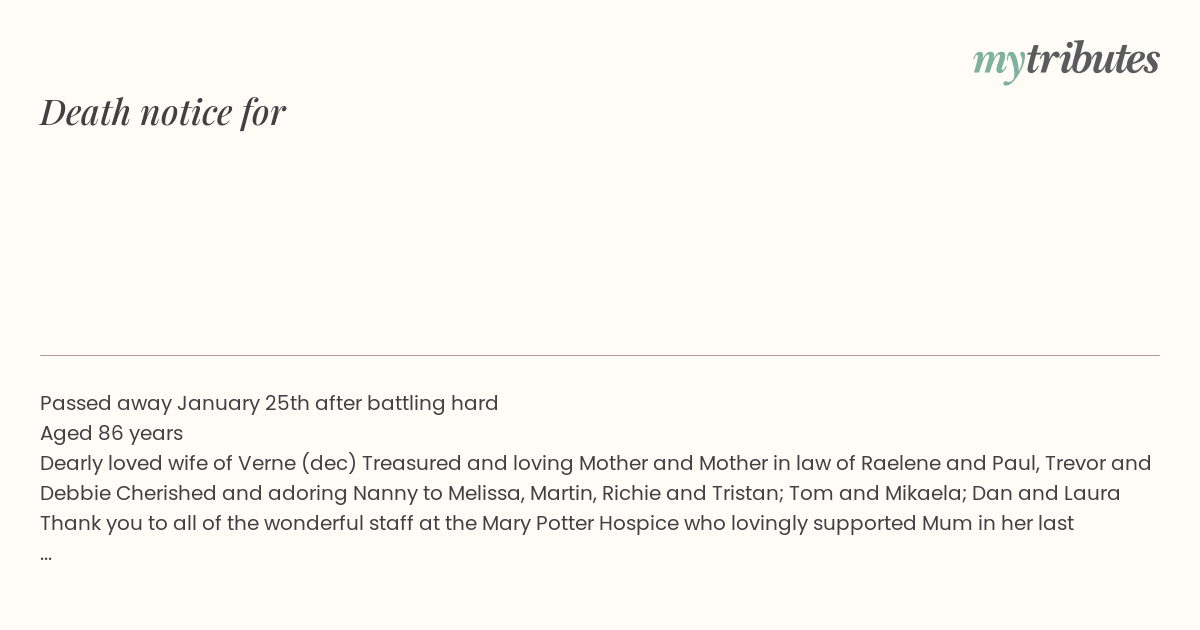This screenshot has width=1200, height=630.
Task: Click the dark "tributes" part of logo
Action: point(1093,59)
